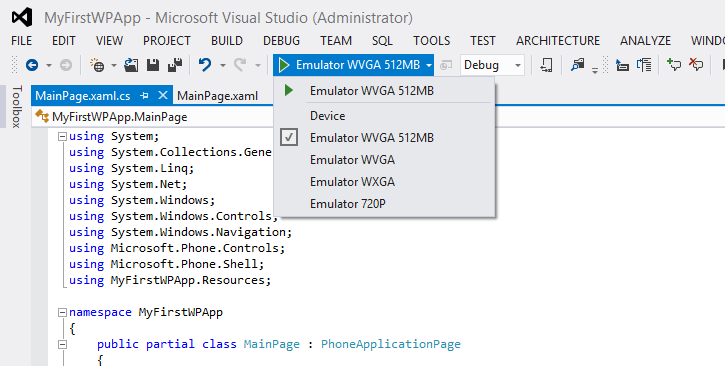Click the Open File folder icon
The width and height of the screenshot is (725, 366).
pyautogui.click(x=131, y=65)
